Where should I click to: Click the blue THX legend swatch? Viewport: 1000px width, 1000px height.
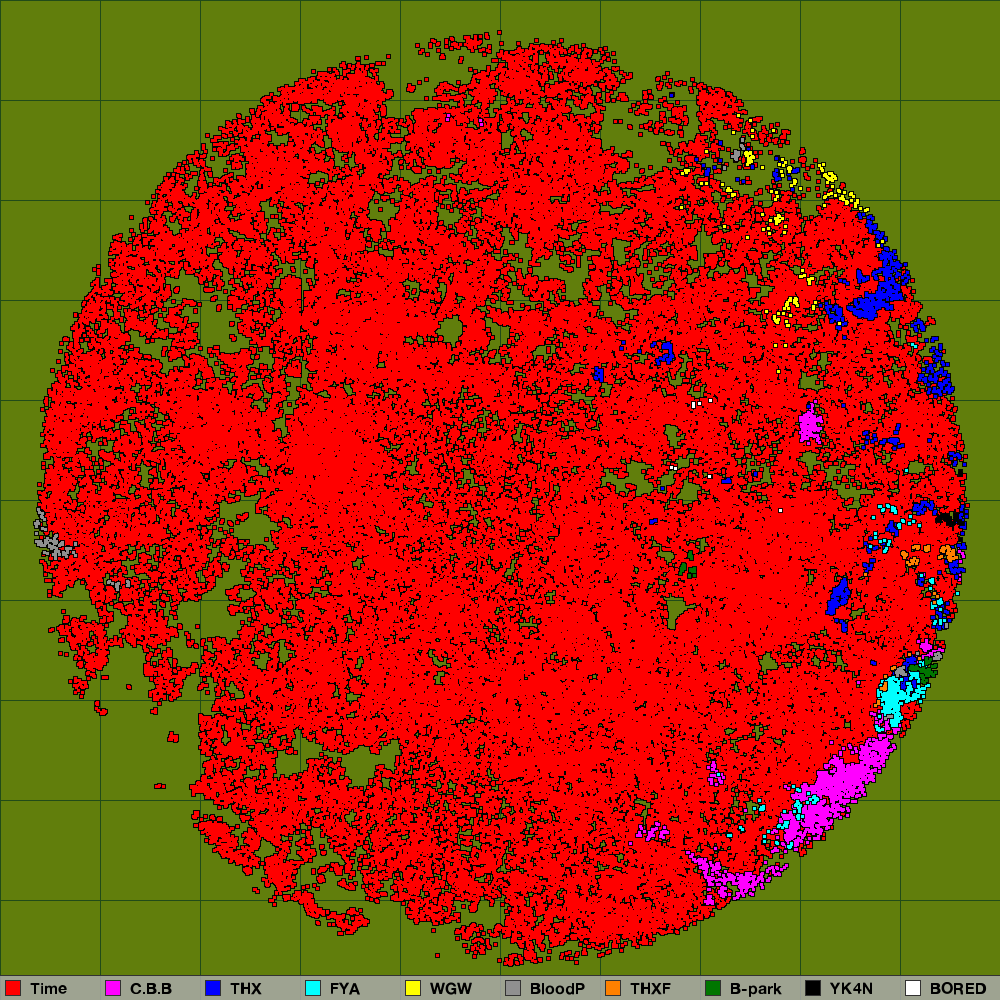click(213, 989)
